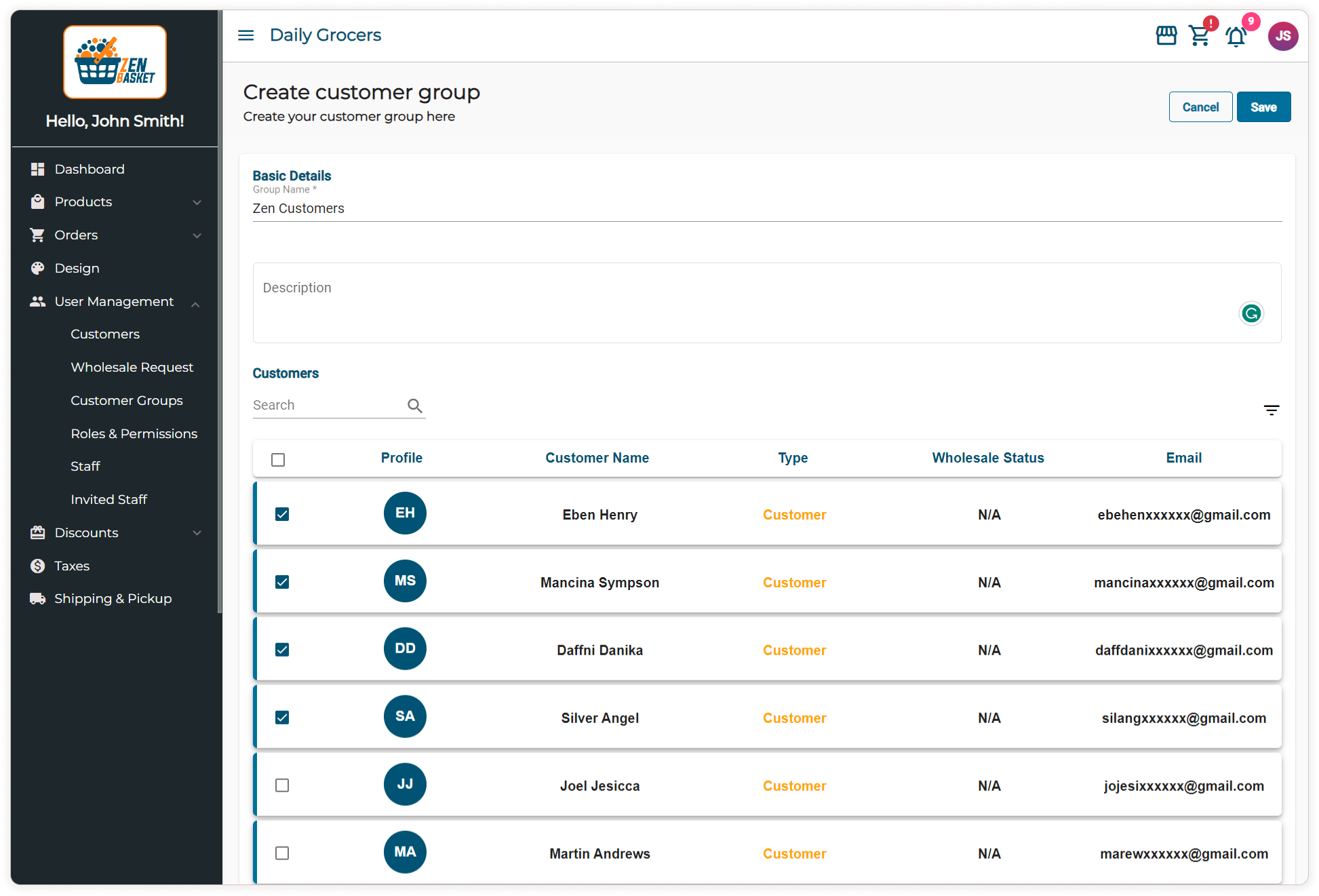Click the Zen Basket logo
1319x896 pixels.
[x=115, y=62]
